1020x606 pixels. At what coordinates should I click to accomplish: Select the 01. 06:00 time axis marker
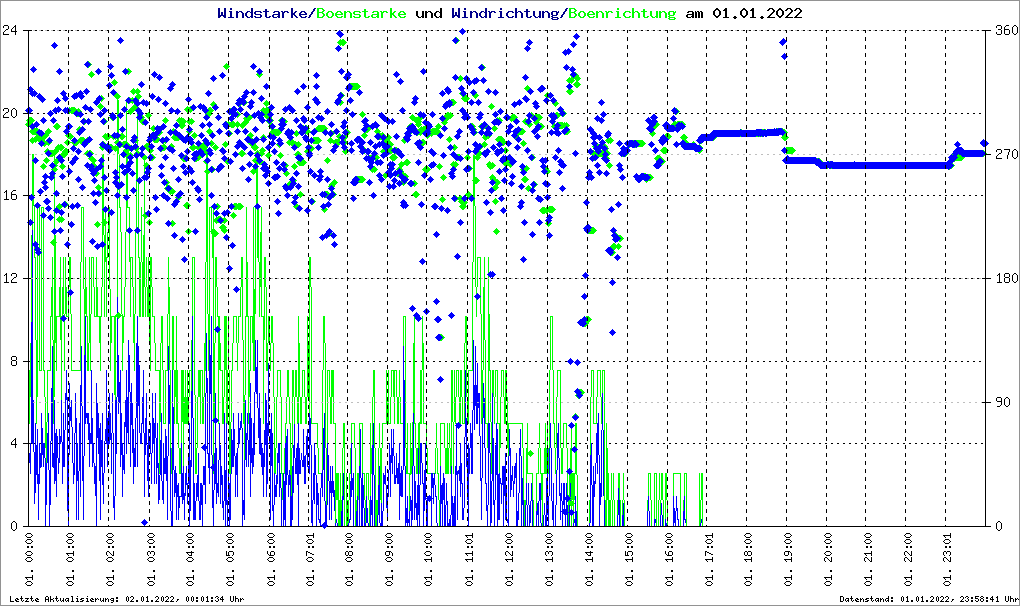[271, 559]
